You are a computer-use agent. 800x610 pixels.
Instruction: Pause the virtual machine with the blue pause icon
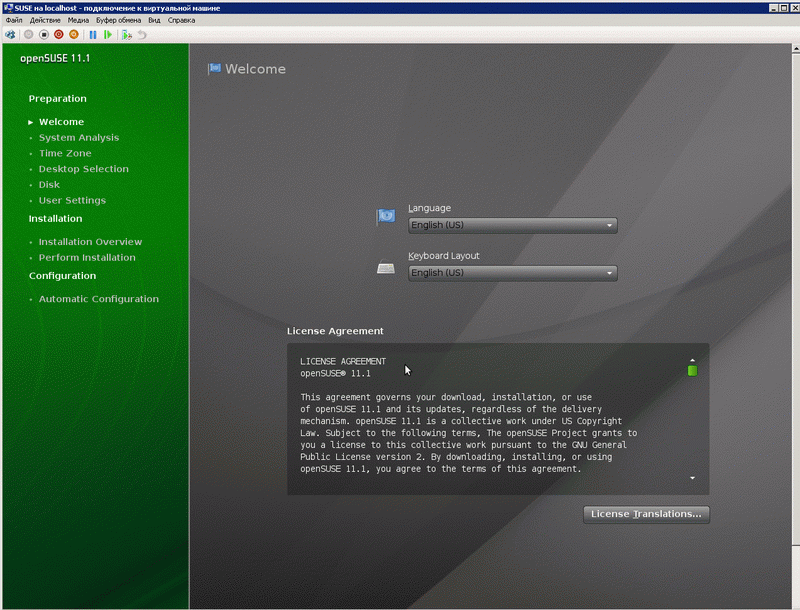point(93,35)
